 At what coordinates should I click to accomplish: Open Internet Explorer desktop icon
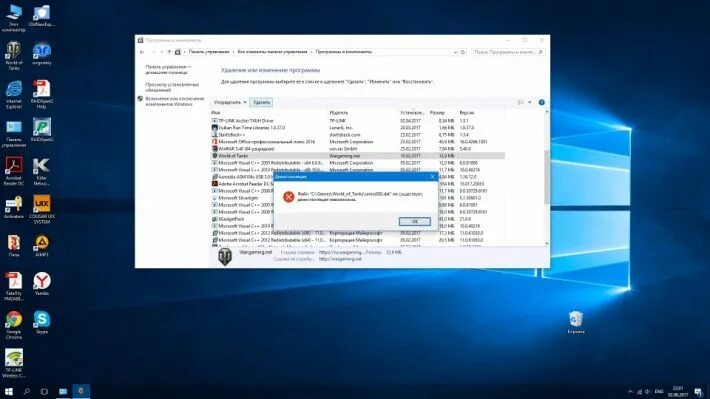(14, 95)
